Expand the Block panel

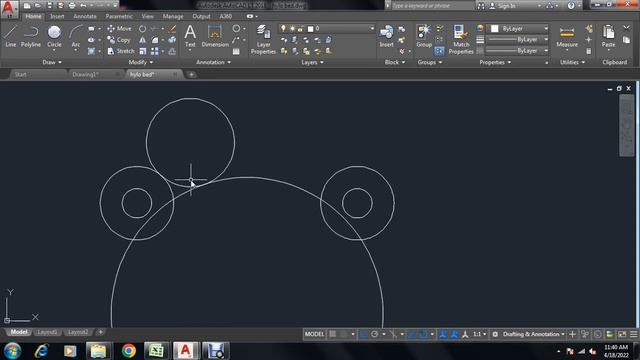coord(395,62)
